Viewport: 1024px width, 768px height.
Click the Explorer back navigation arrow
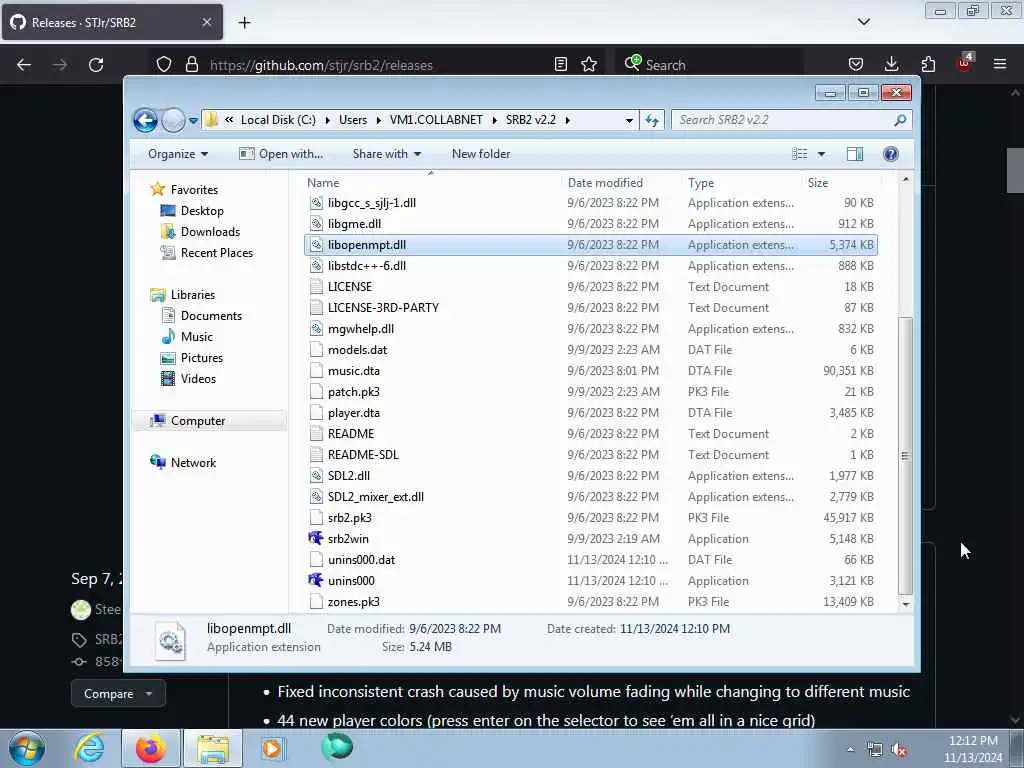click(145, 120)
